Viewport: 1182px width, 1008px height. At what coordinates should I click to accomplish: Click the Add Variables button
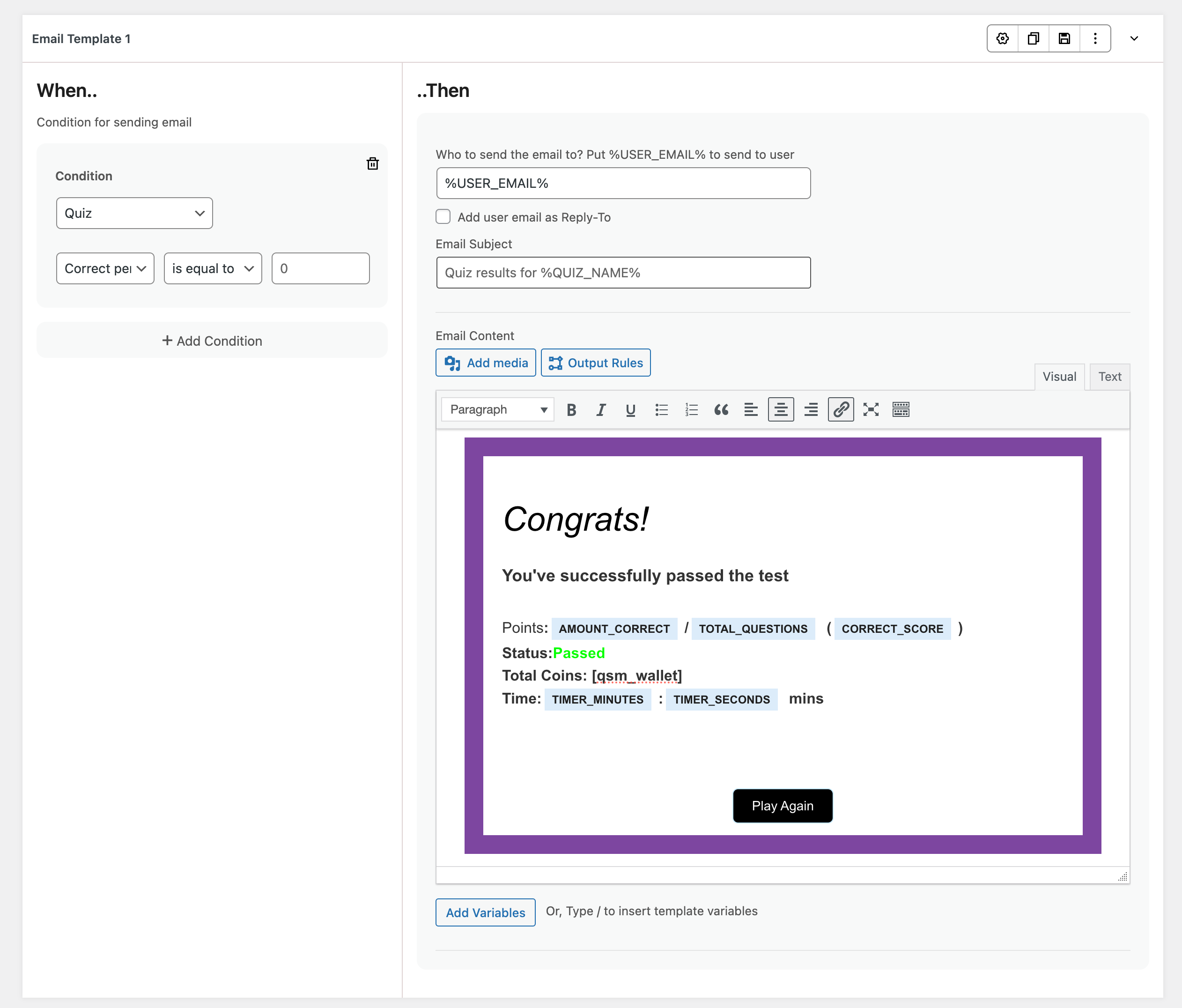pyautogui.click(x=486, y=912)
